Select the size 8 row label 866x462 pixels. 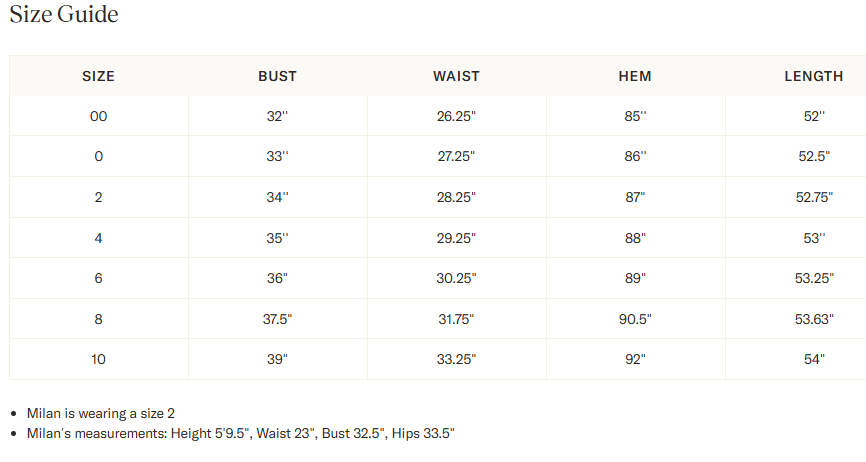click(x=98, y=319)
